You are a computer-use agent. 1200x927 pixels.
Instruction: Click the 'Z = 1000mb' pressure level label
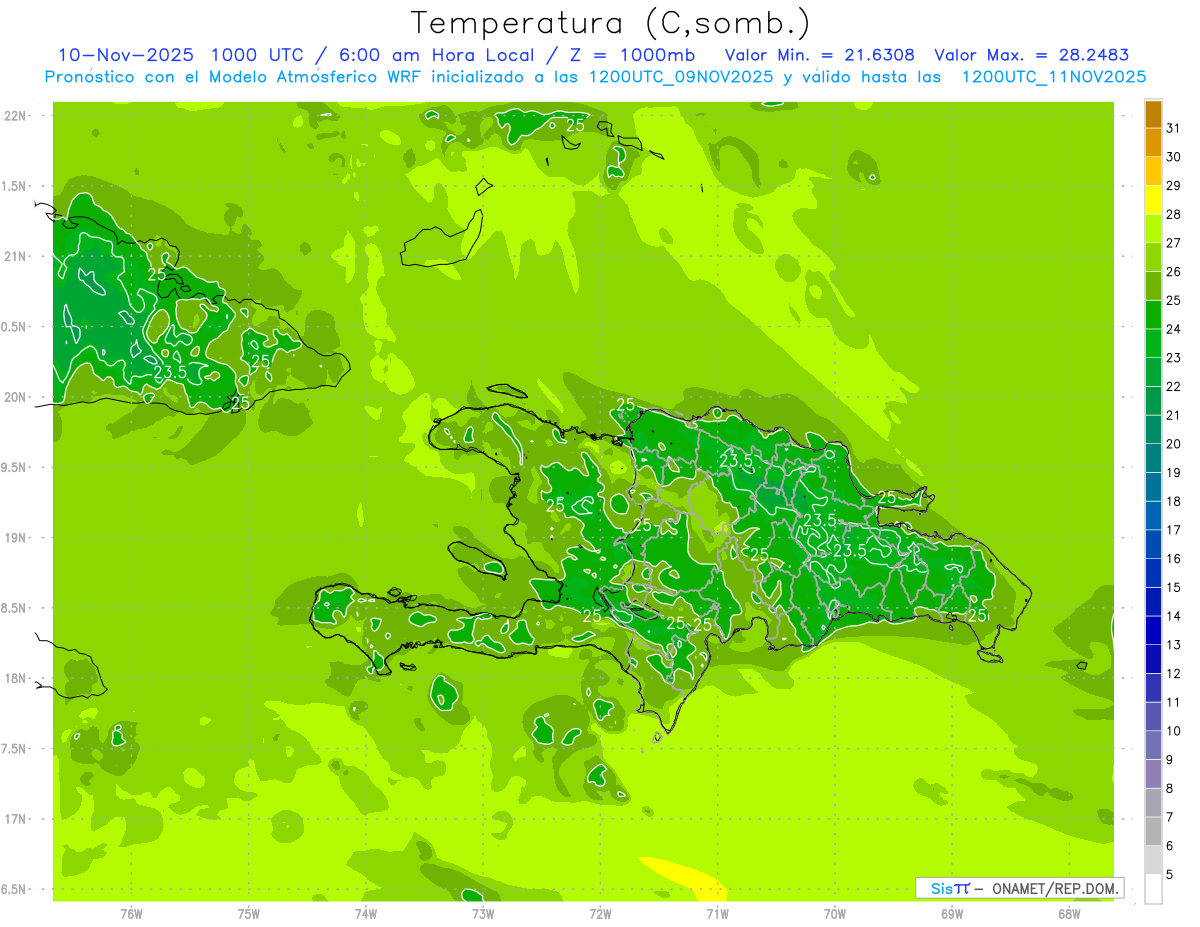(x=634, y=55)
